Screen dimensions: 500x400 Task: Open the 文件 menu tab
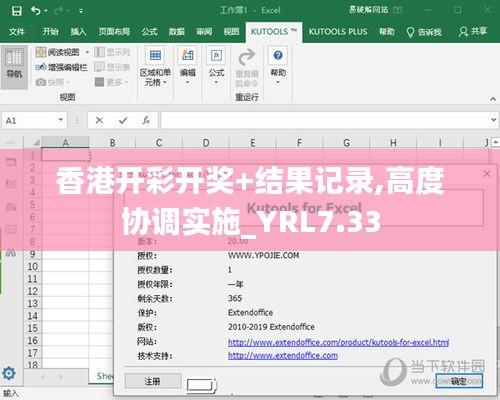coord(17,32)
